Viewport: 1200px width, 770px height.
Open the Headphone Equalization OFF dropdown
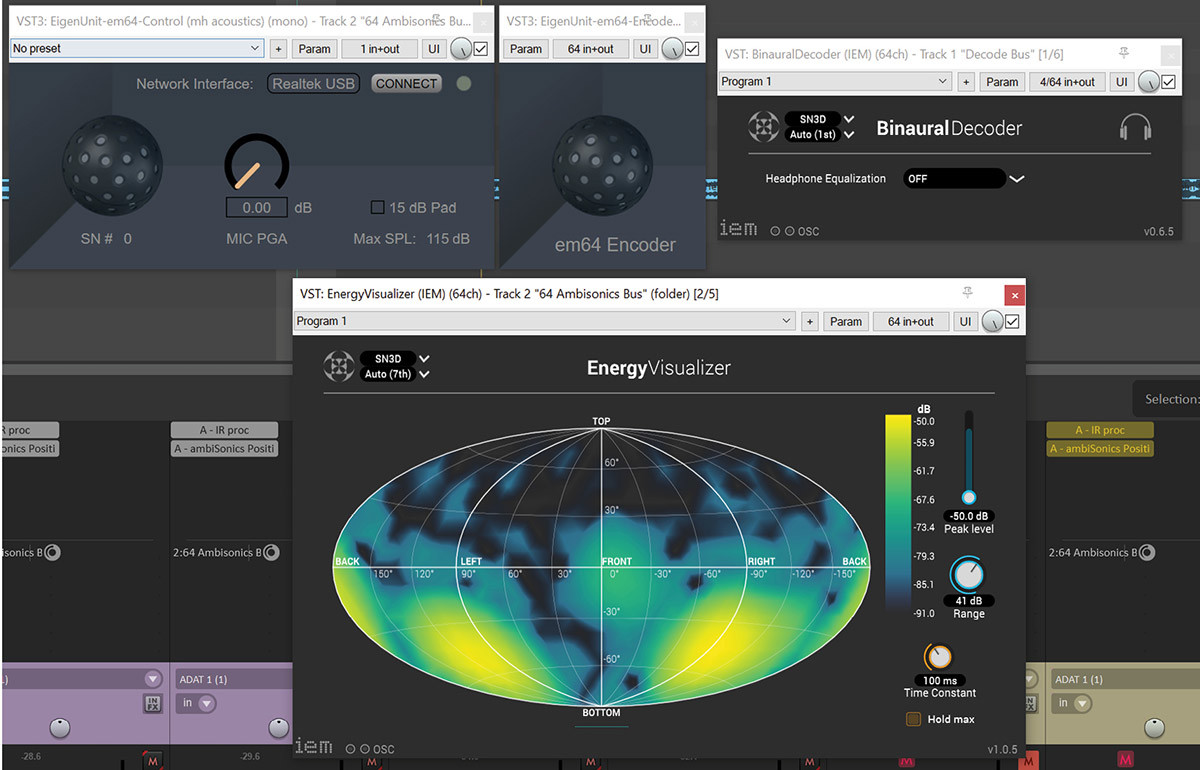pos(964,179)
